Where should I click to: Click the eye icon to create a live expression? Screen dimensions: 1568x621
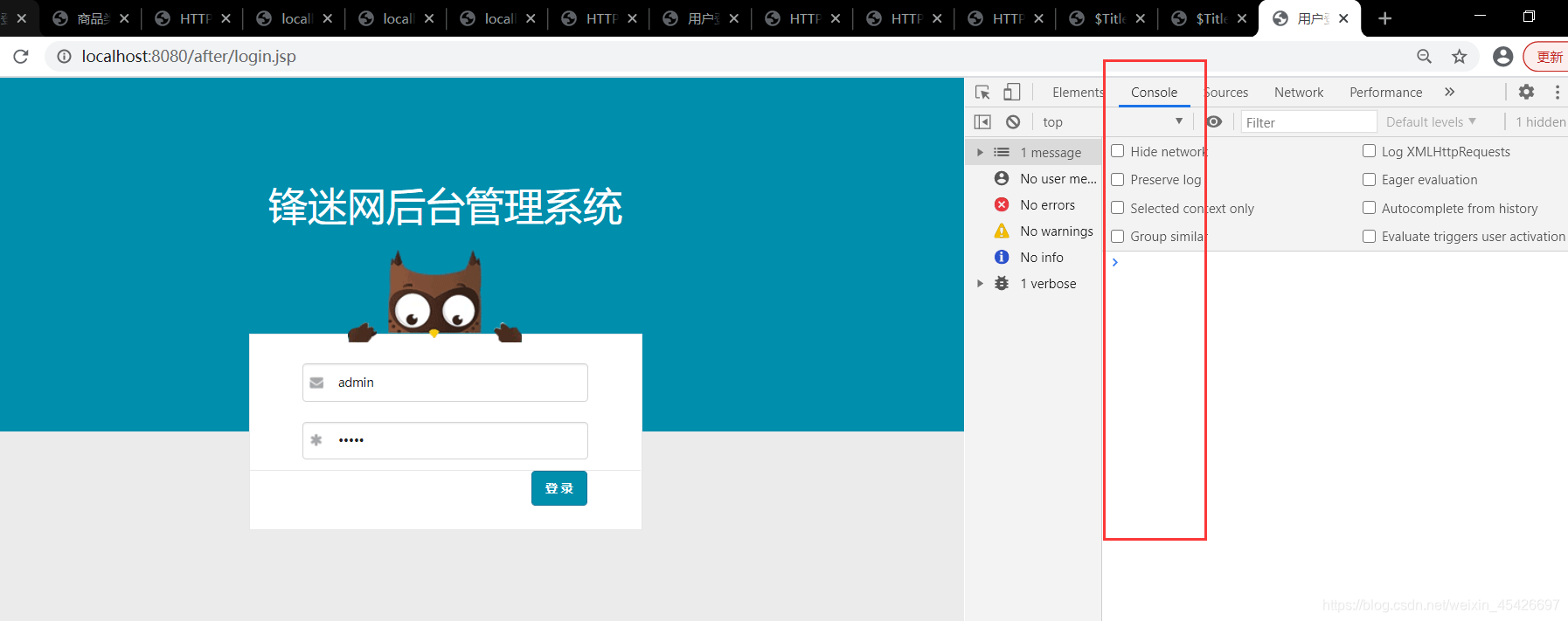[1214, 122]
